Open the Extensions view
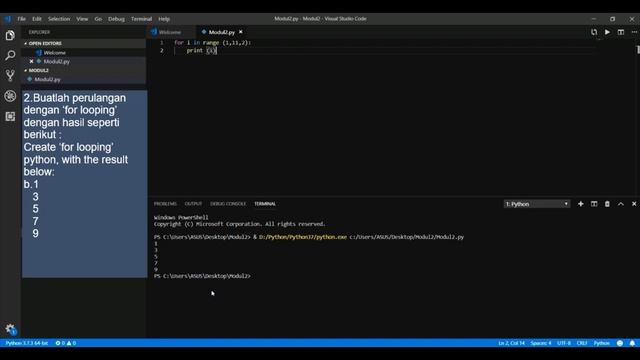This screenshot has width=640, height=360. [10, 116]
